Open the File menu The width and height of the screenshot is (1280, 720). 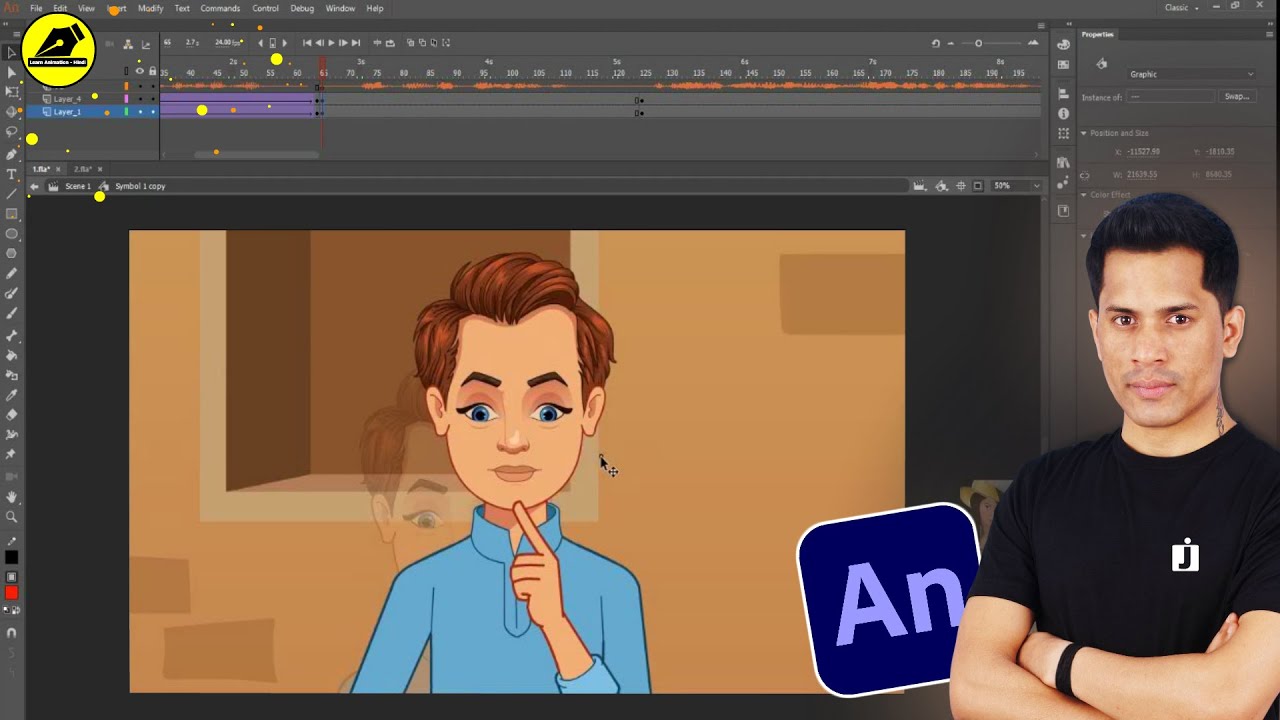[x=36, y=8]
